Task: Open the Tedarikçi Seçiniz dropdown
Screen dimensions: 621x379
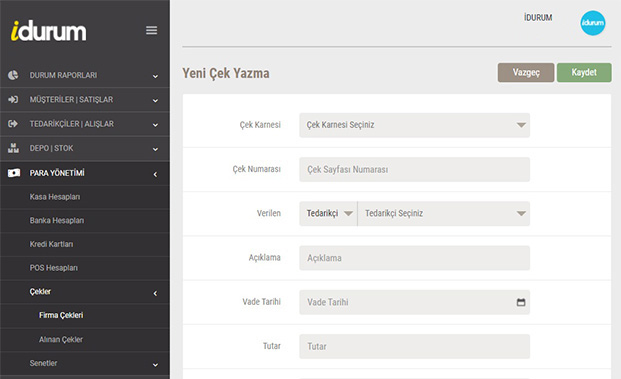Action: (x=444, y=213)
